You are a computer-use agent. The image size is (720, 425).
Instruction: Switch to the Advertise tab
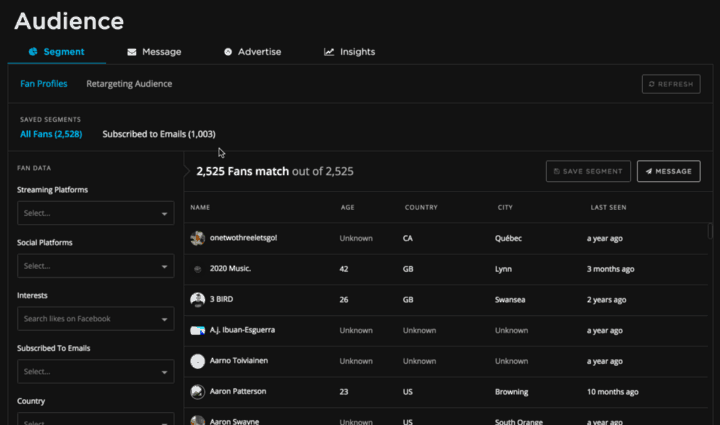[x=252, y=52]
